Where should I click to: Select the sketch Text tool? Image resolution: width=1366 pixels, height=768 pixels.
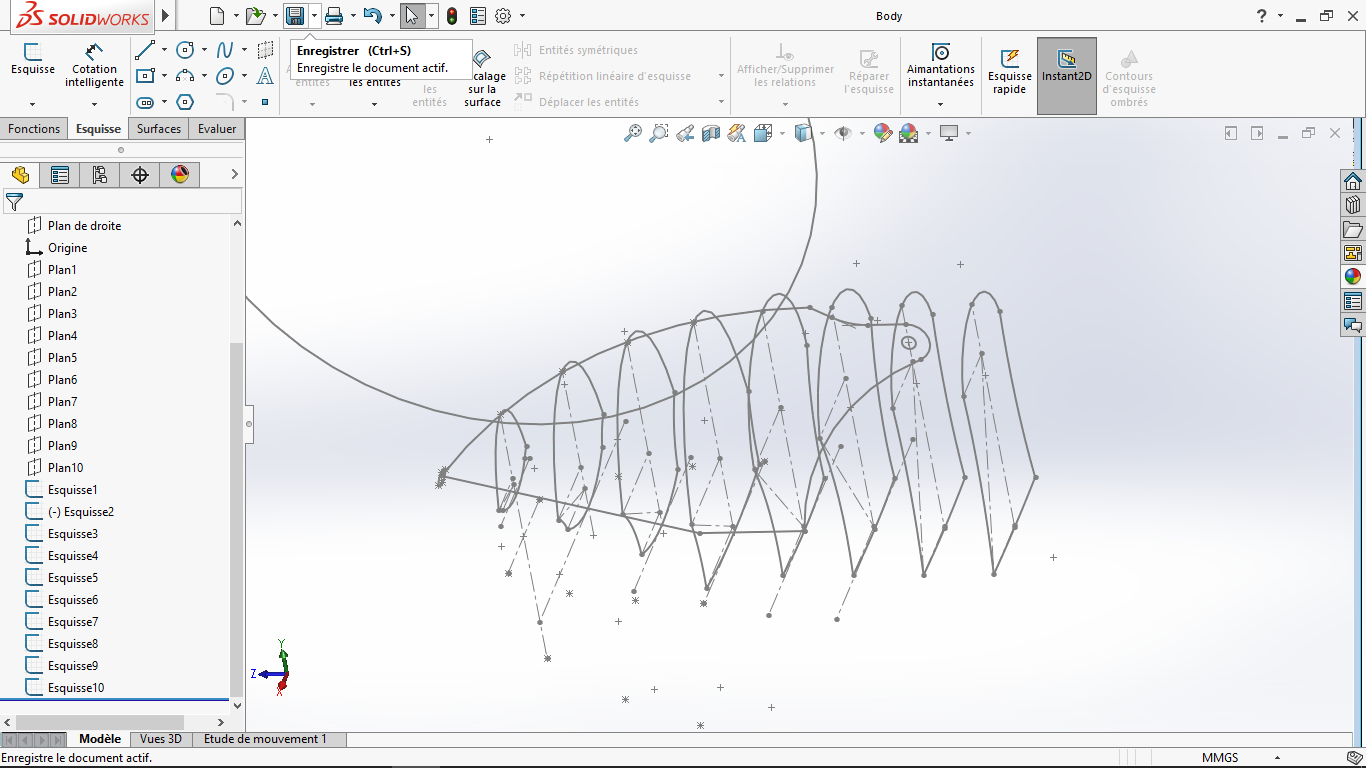265,75
